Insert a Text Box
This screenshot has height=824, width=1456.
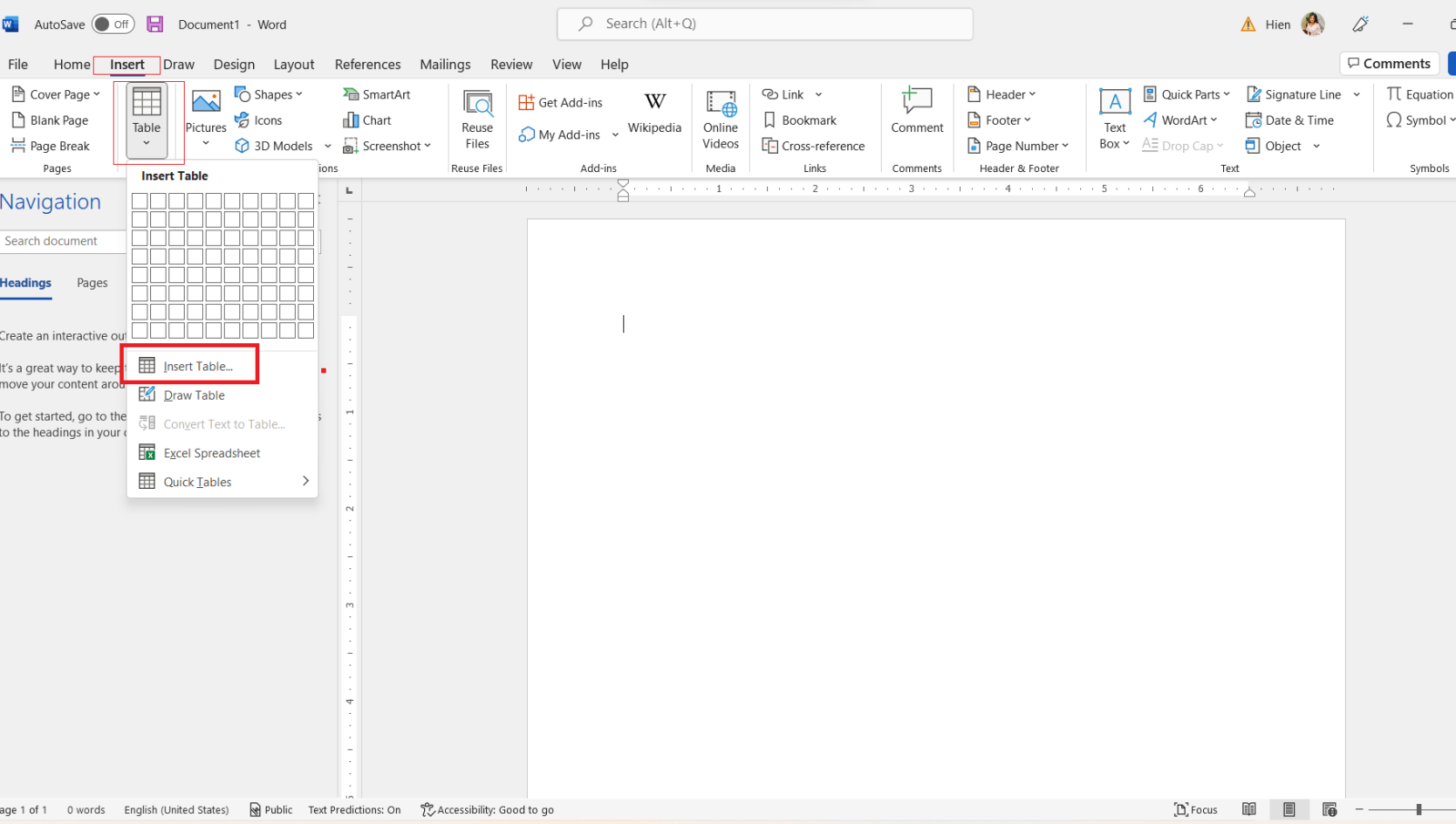click(1115, 119)
